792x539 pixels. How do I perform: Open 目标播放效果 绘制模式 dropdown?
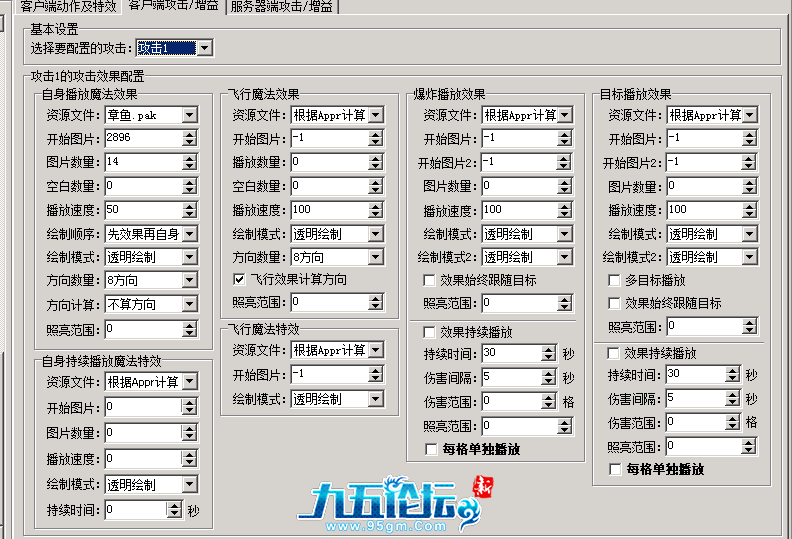pyautogui.click(x=750, y=234)
